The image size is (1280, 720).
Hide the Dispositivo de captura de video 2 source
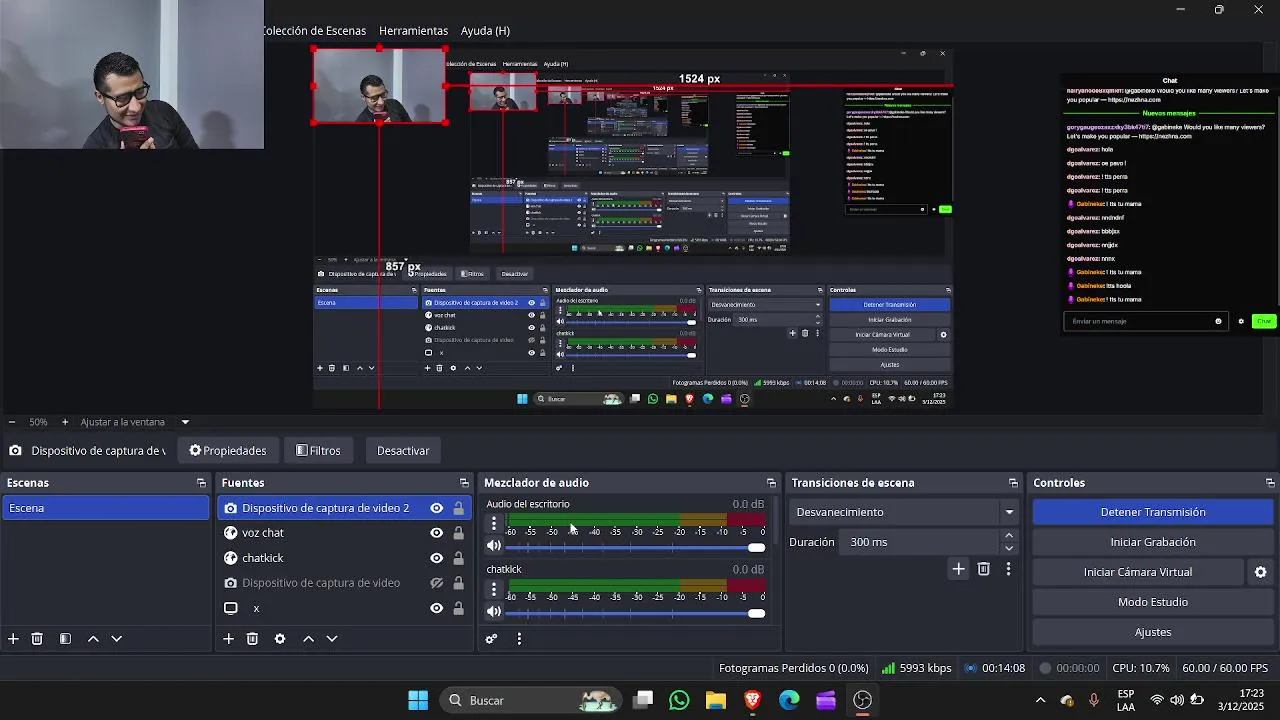(x=436, y=508)
